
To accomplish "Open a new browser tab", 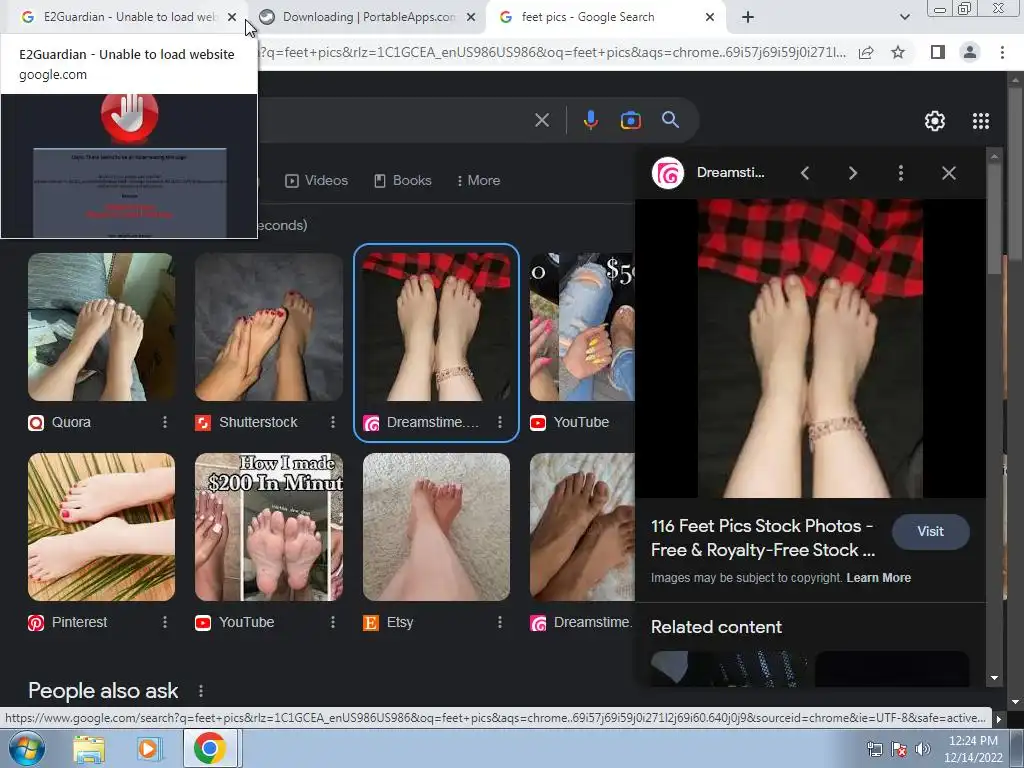I will click(x=748, y=17).
